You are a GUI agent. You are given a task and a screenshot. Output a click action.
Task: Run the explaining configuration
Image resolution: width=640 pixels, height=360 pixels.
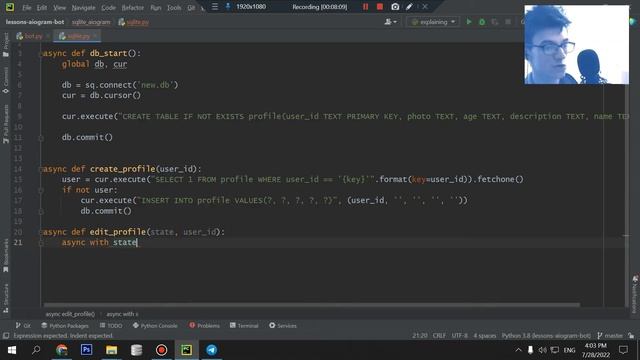click(x=469, y=22)
